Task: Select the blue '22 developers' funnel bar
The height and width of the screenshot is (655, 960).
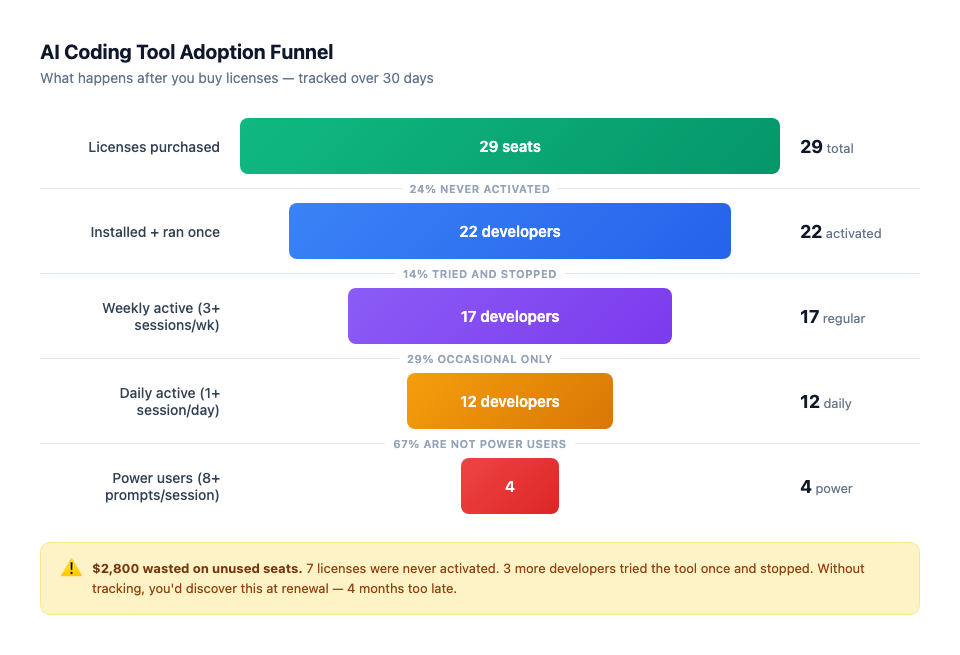Action: click(509, 231)
